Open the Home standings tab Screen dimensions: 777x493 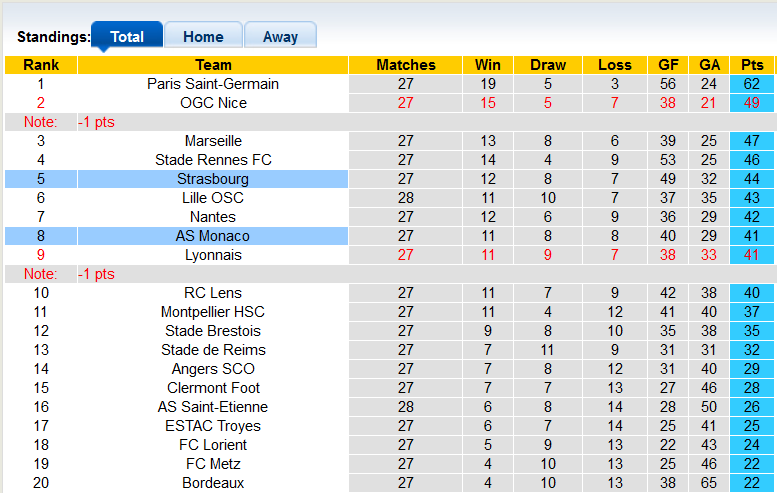(x=203, y=36)
